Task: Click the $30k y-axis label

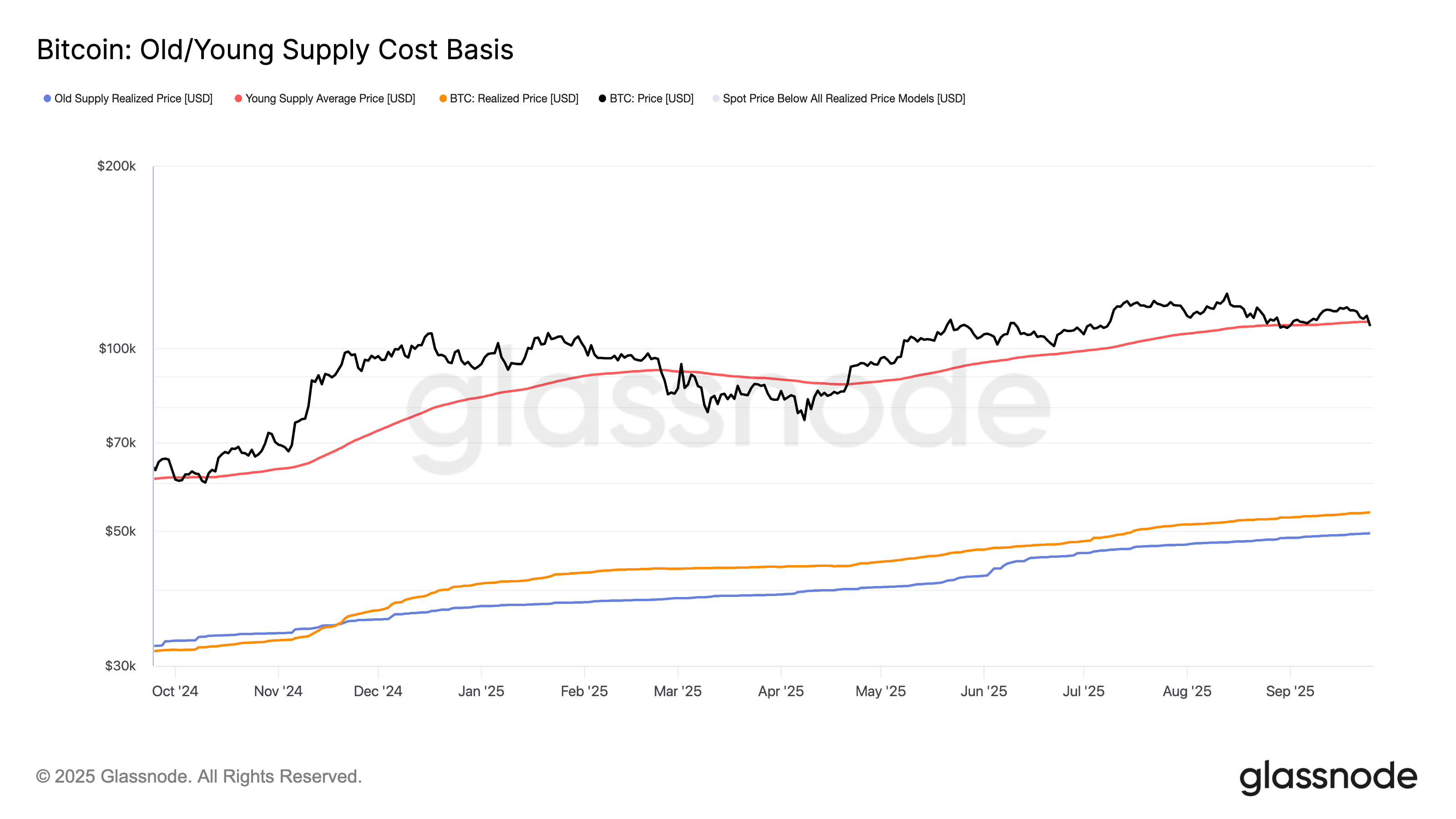Action: (x=120, y=666)
